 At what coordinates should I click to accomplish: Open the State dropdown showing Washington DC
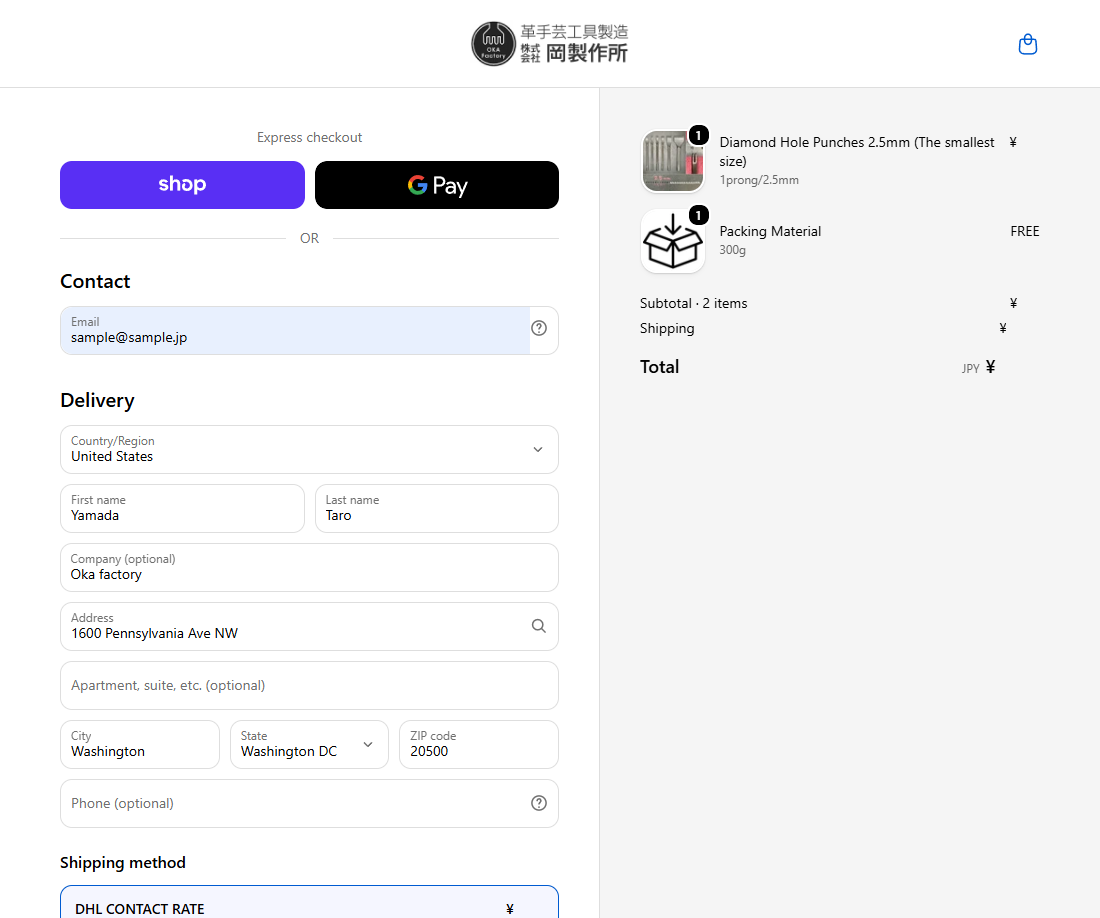(309, 745)
